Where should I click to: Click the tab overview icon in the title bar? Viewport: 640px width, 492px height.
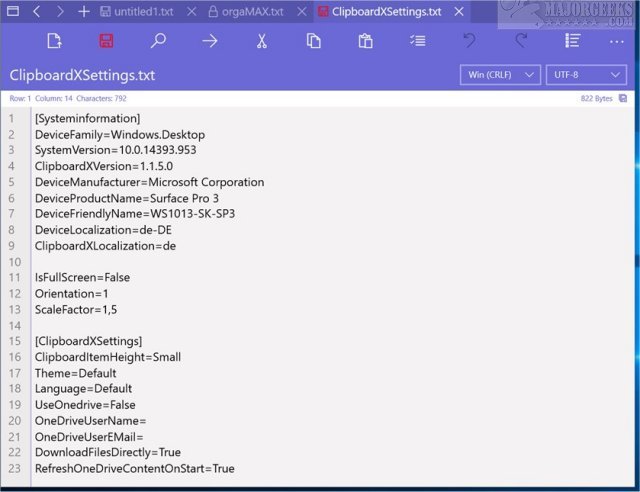(x=13, y=11)
